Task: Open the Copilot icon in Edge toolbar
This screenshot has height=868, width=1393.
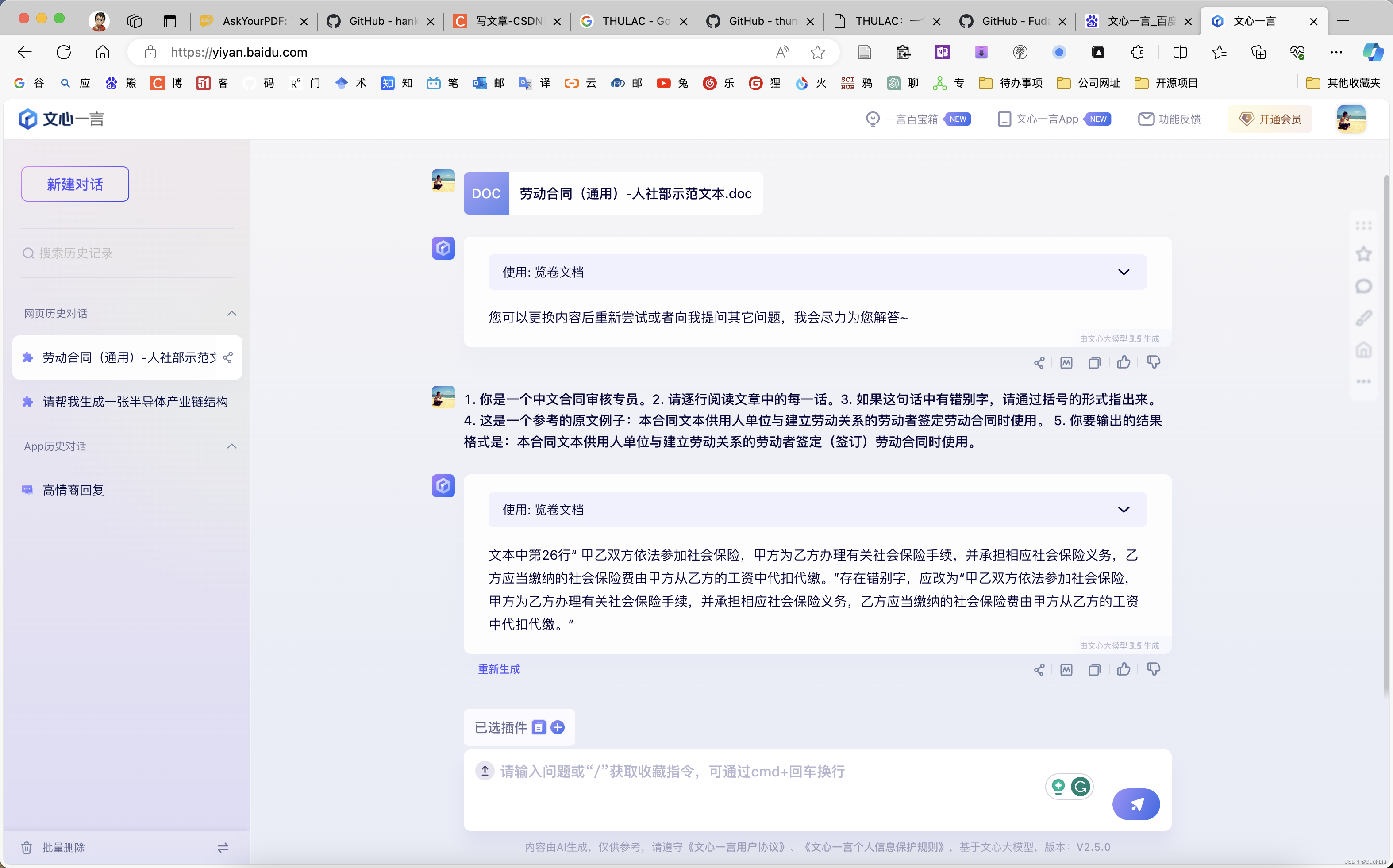Action: (1373, 52)
